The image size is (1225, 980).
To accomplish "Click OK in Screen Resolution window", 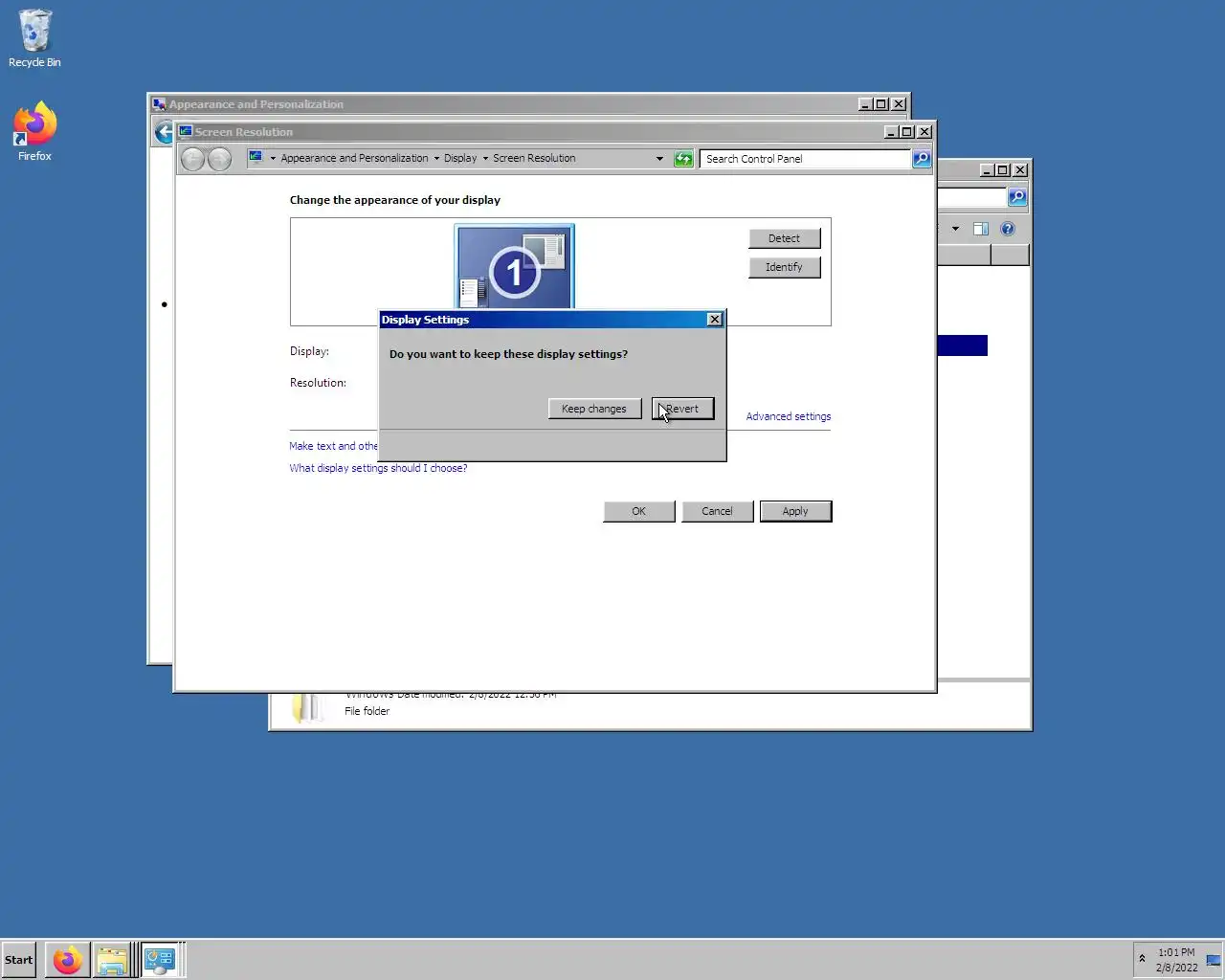I will coord(638,511).
